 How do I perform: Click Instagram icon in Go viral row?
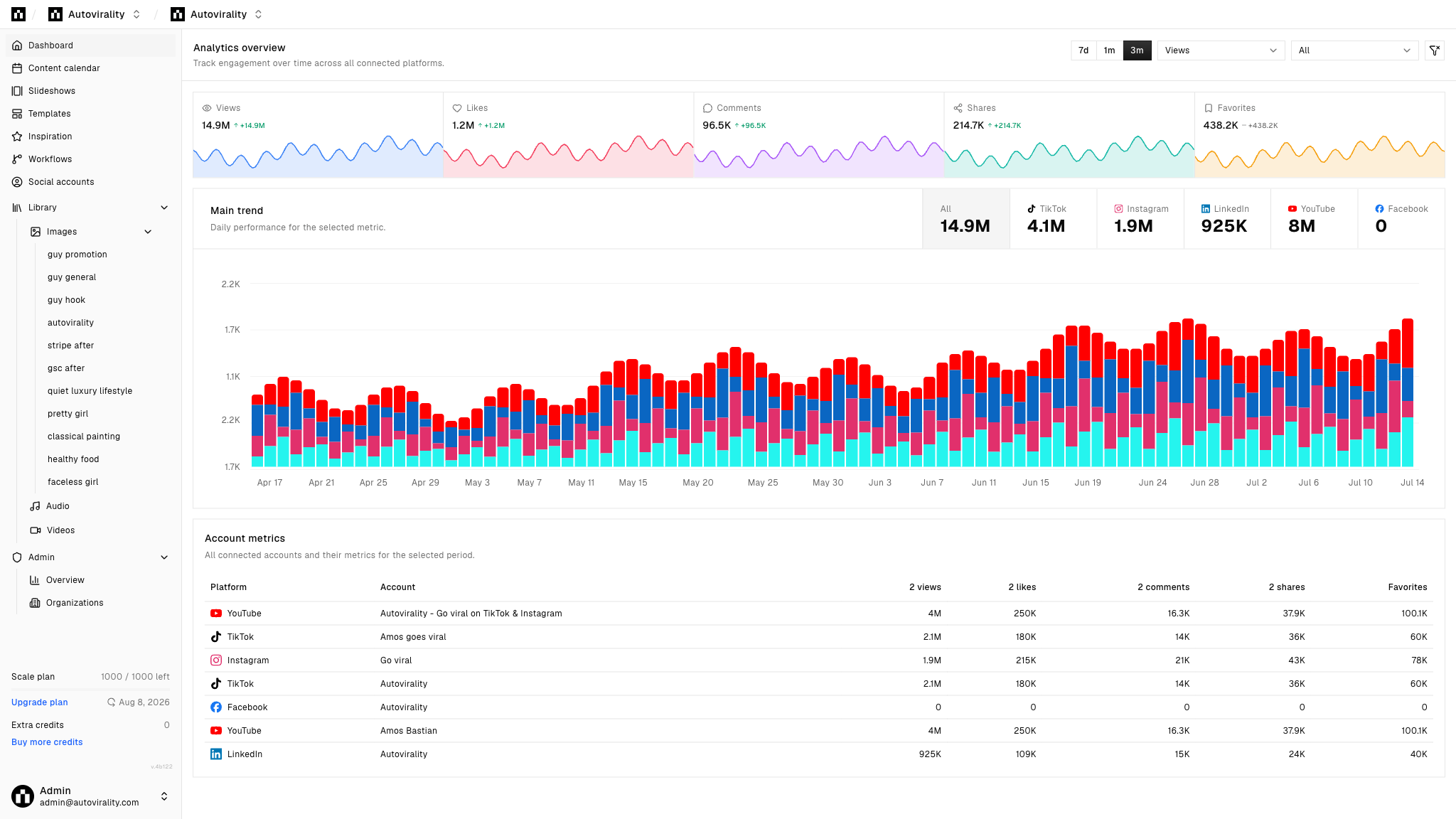(215, 660)
